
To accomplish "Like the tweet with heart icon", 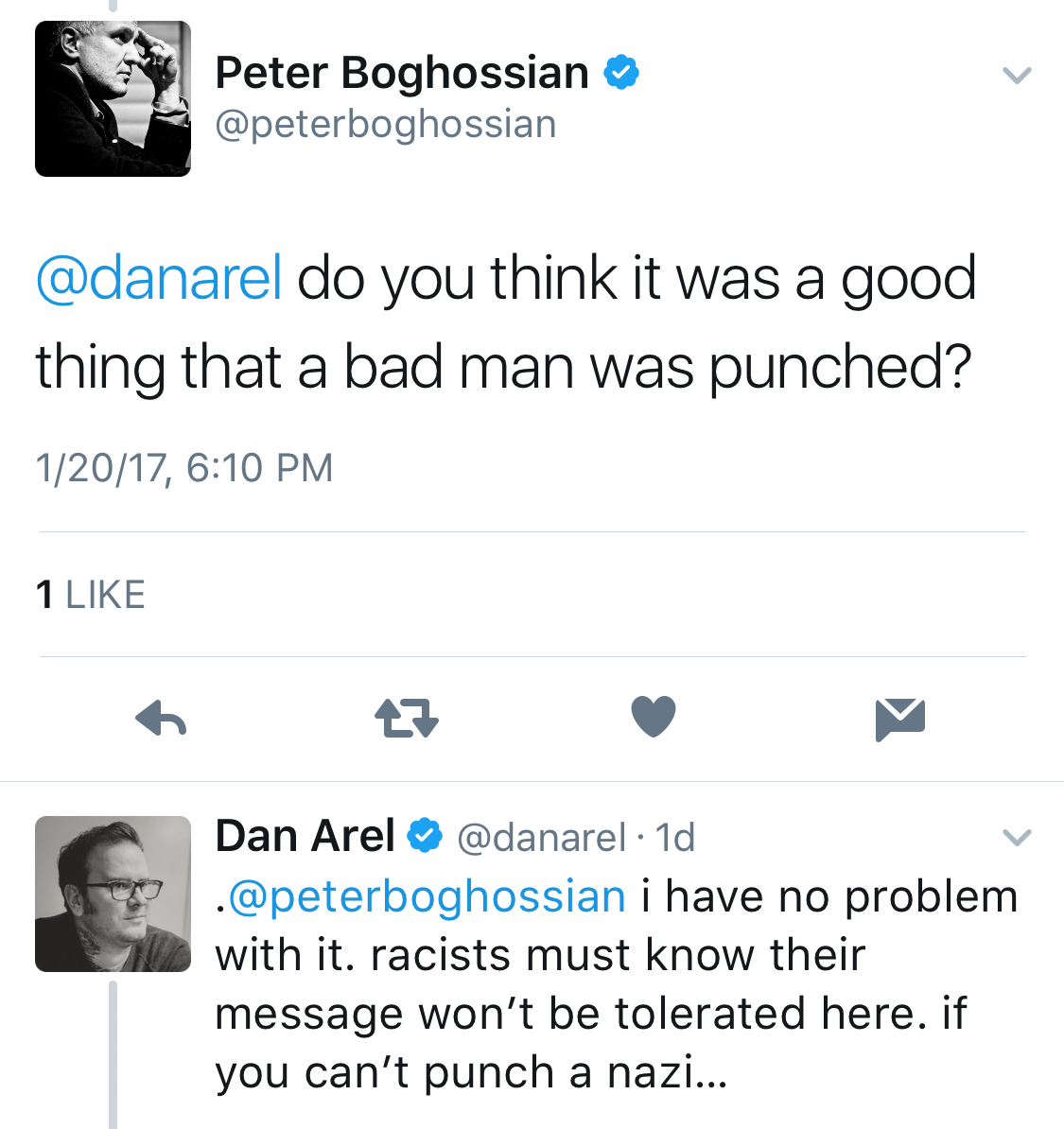I will tap(654, 717).
